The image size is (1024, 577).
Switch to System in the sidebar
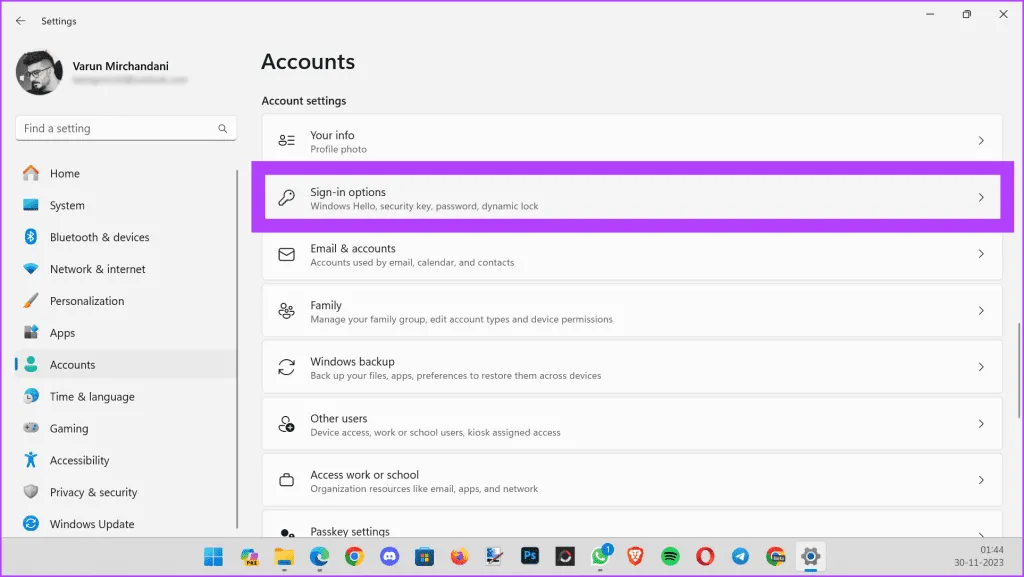click(x=67, y=205)
